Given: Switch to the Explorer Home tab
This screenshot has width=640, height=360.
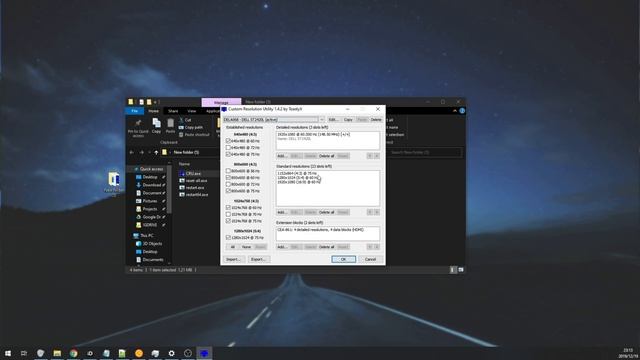Looking at the screenshot, I should [153, 111].
